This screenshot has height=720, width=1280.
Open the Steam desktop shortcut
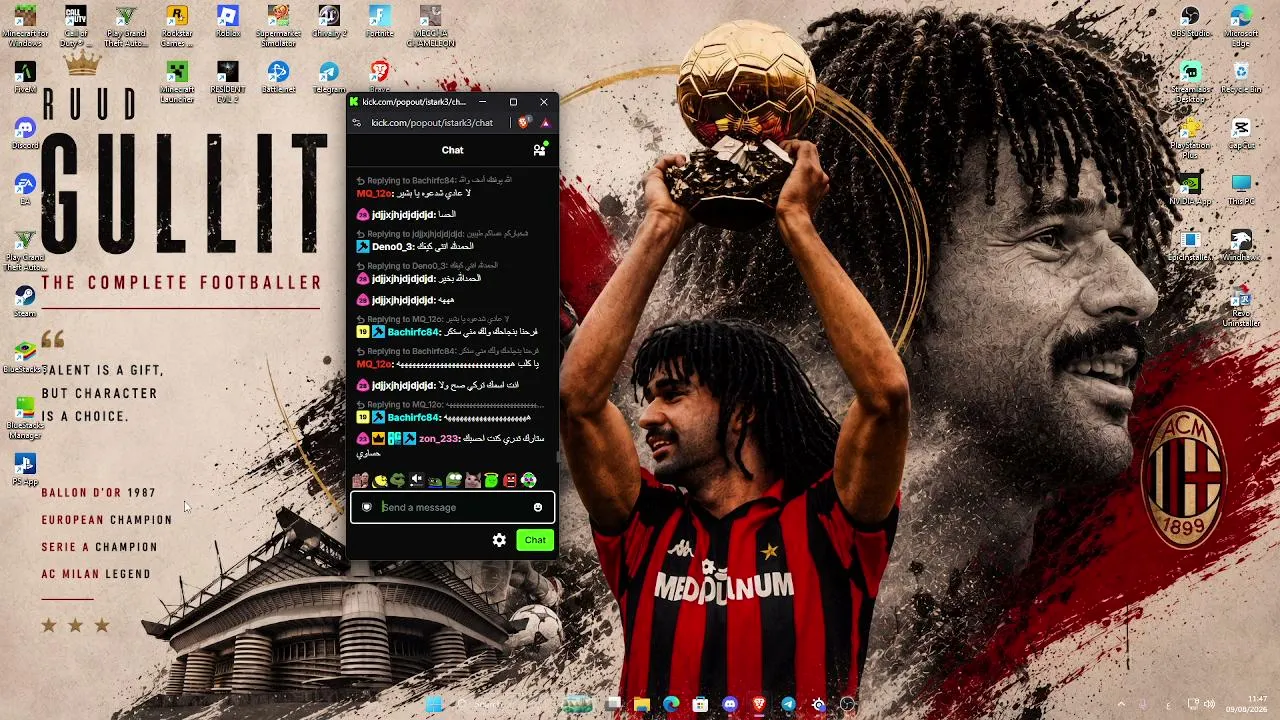pos(25,301)
